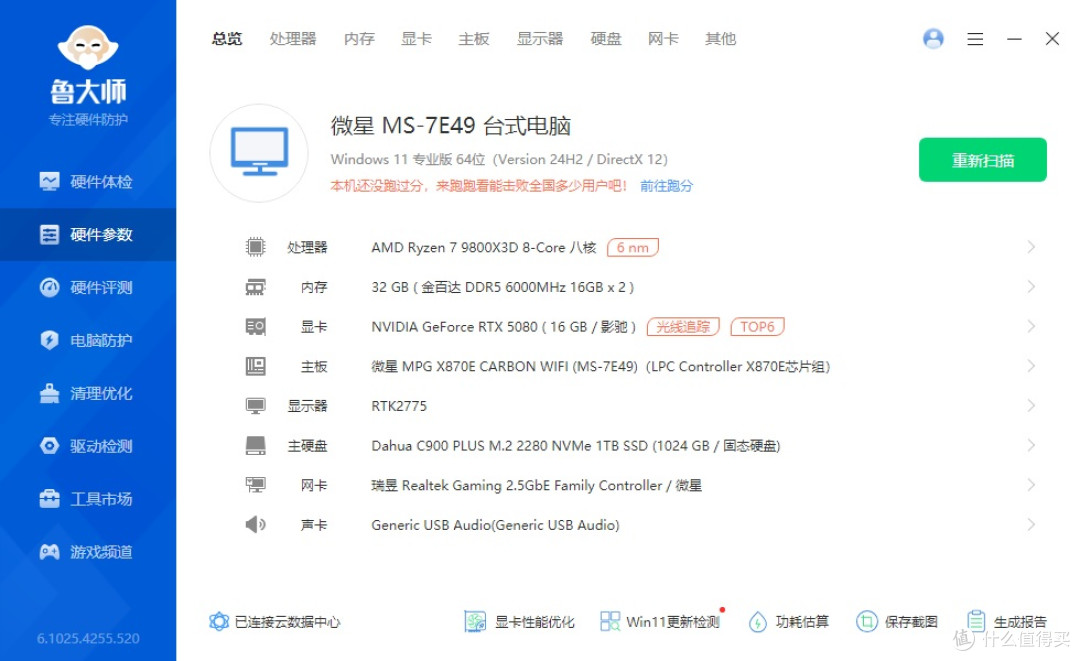Viewport: 1080px width, 661px height.
Task: Click Realtek Gaming 2.5GbE text
Action: coord(537,485)
